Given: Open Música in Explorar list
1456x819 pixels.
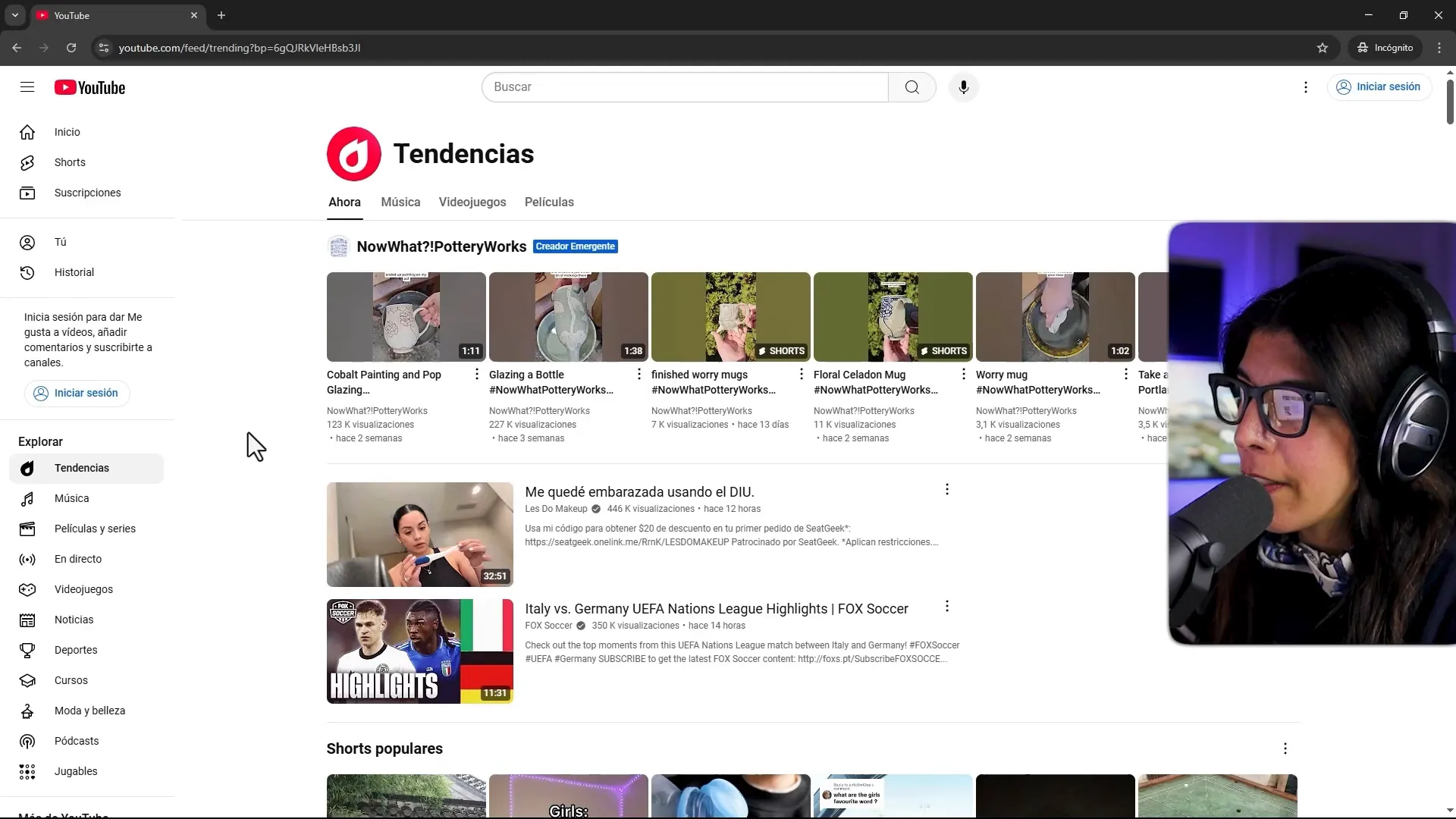Looking at the screenshot, I should coord(86,498).
